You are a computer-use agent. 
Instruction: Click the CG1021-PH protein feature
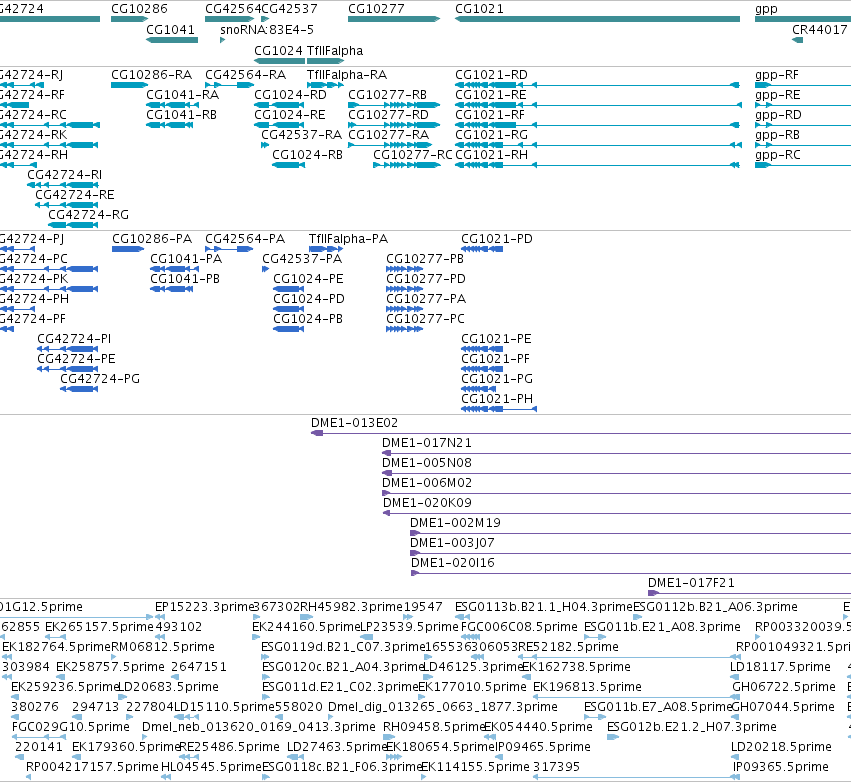point(499,409)
